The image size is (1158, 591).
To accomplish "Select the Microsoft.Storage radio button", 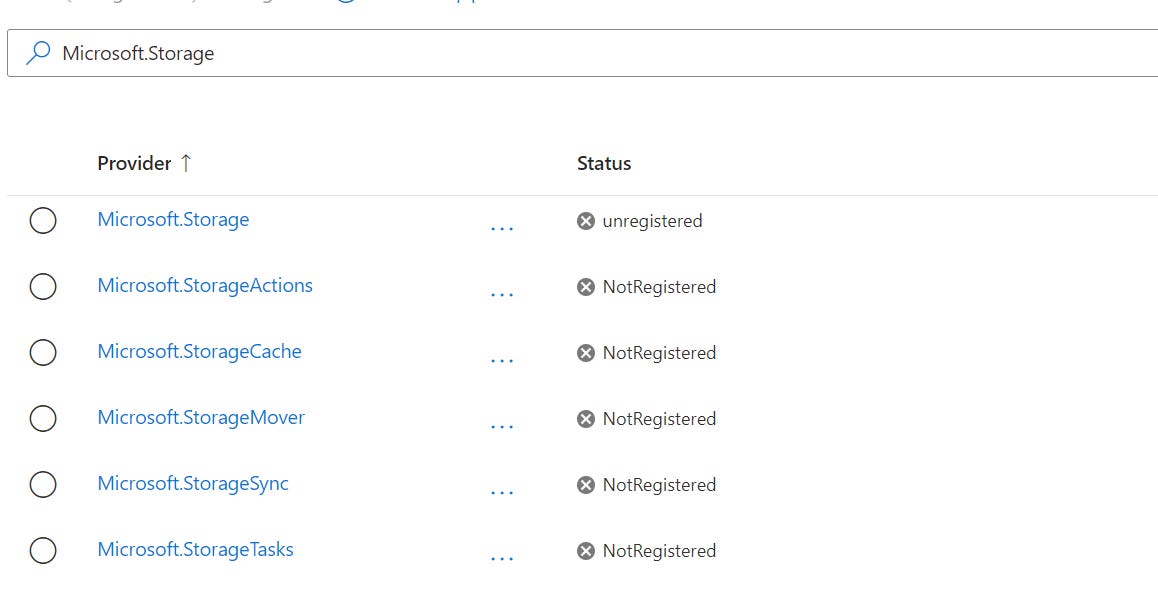I will click(x=43, y=220).
